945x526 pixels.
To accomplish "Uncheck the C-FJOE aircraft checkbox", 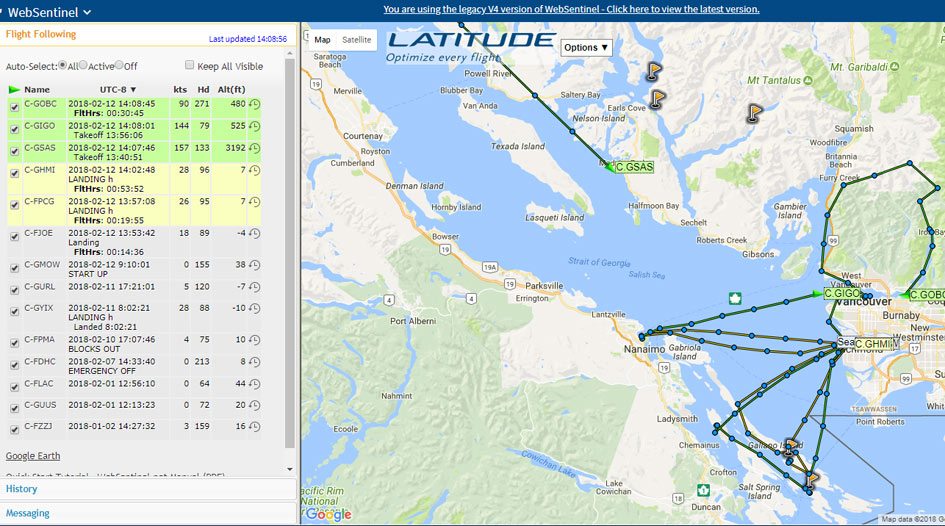I will pos(14,236).
